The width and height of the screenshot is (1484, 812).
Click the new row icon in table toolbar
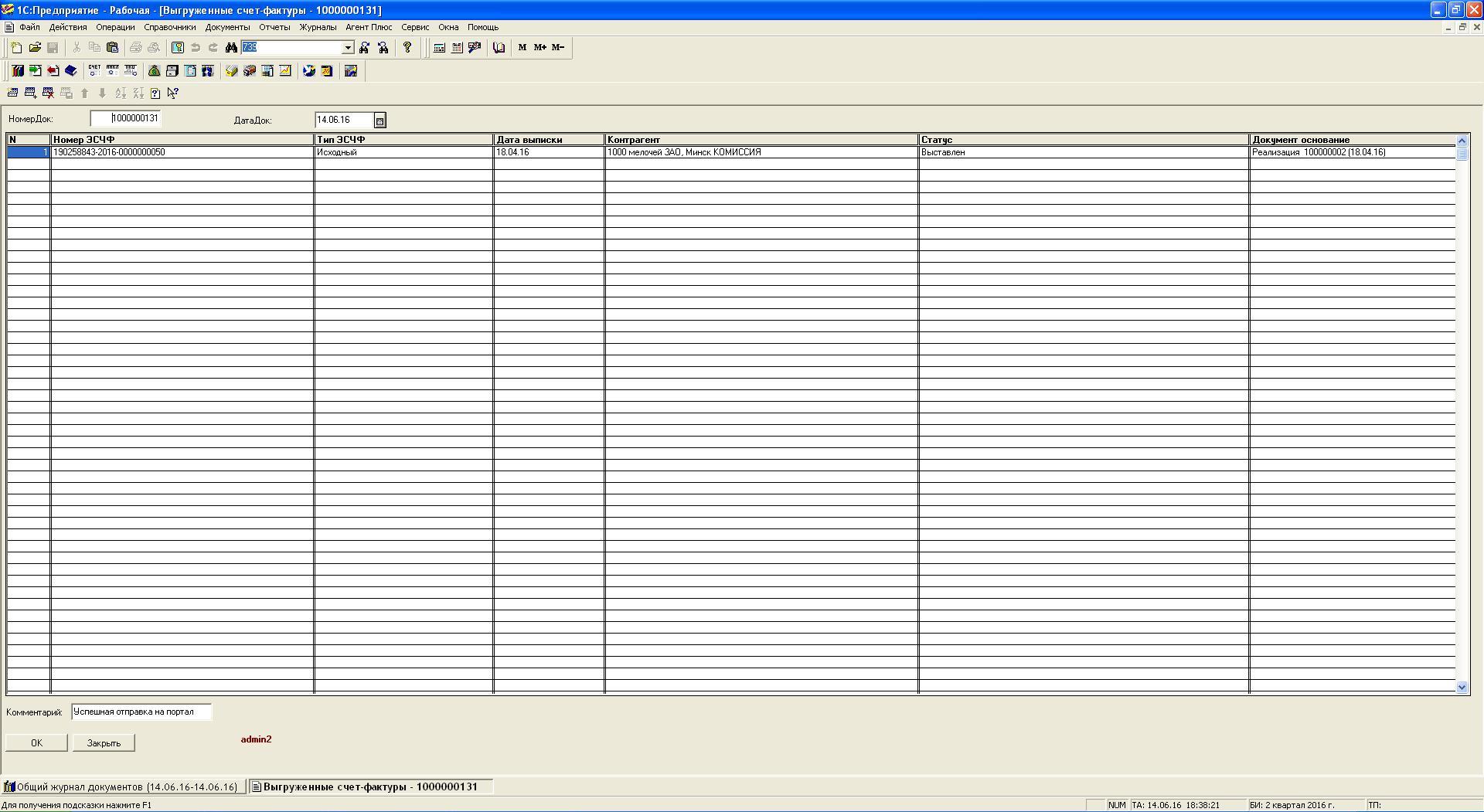click(12, 93)
